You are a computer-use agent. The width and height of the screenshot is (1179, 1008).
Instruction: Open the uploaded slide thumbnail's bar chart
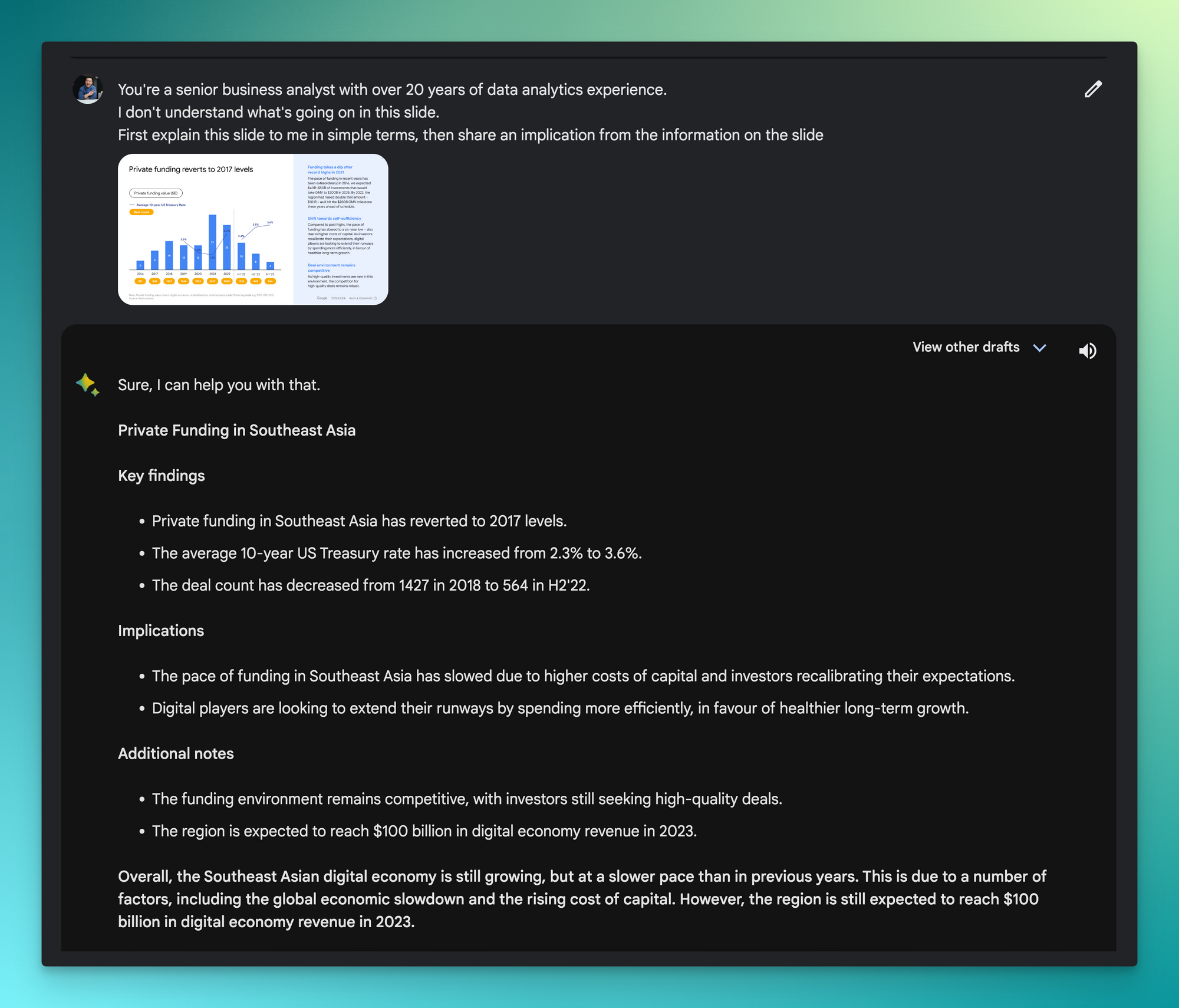pyautogui.click(x=205, y=242)
